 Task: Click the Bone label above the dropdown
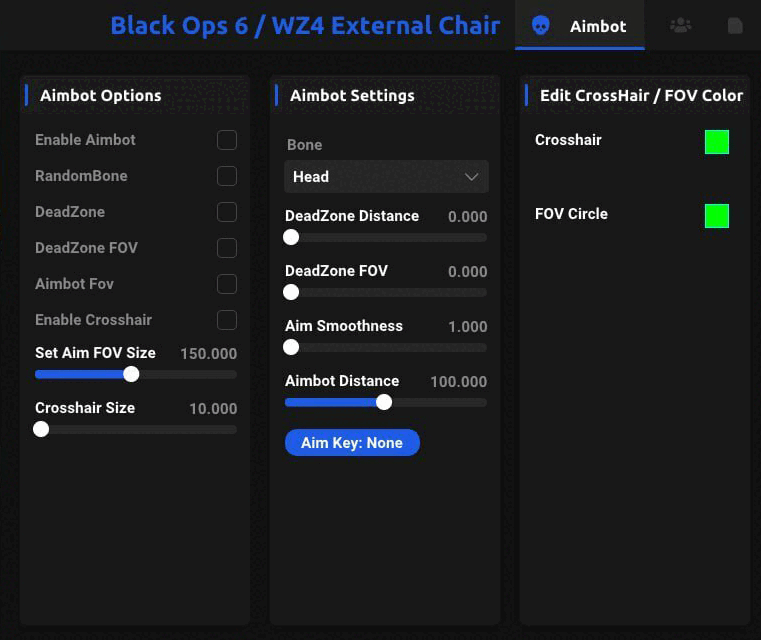pyautogui.click(x=305, y=145)
